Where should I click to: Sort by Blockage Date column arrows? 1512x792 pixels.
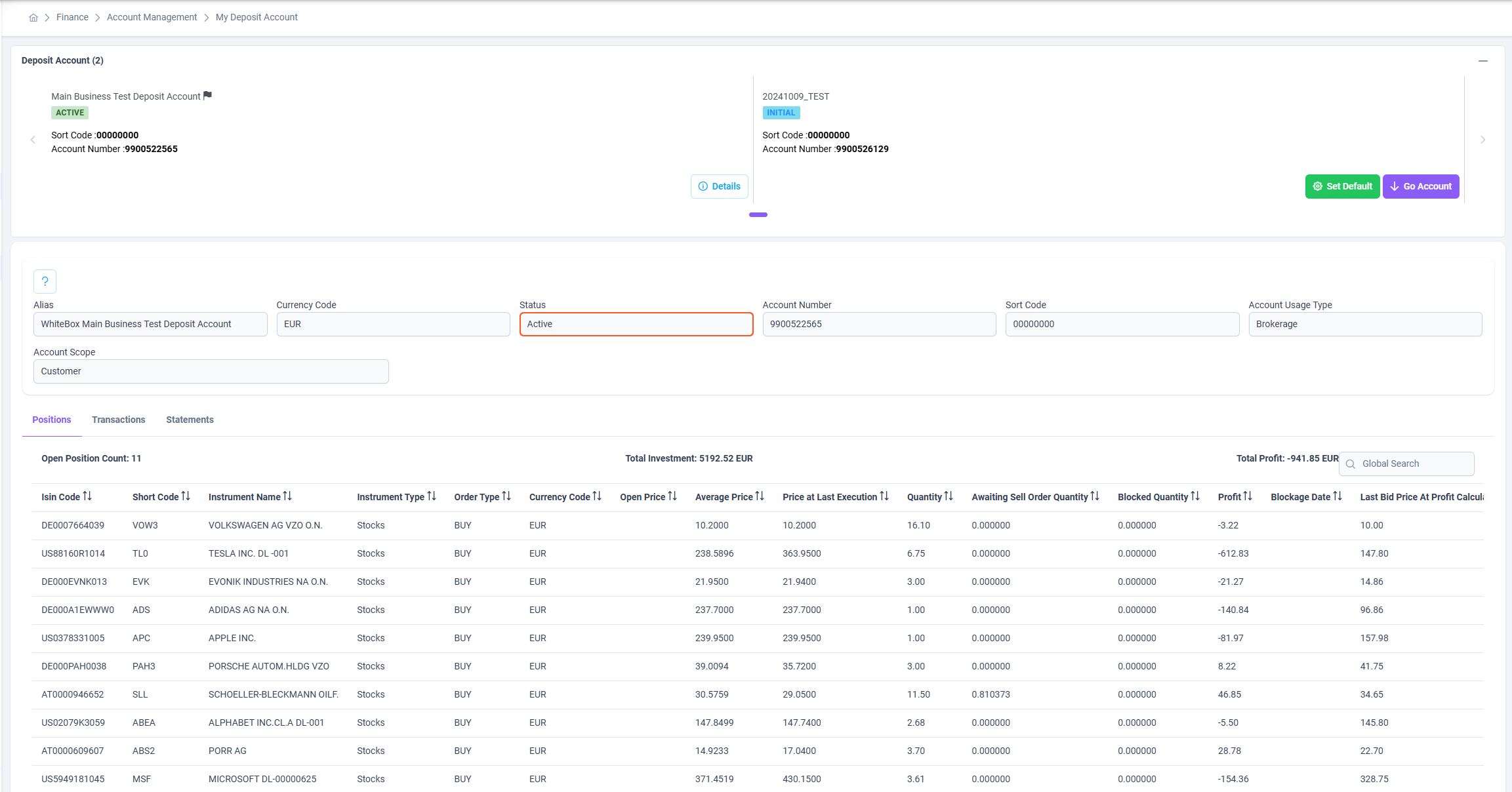coord(1338,496)
